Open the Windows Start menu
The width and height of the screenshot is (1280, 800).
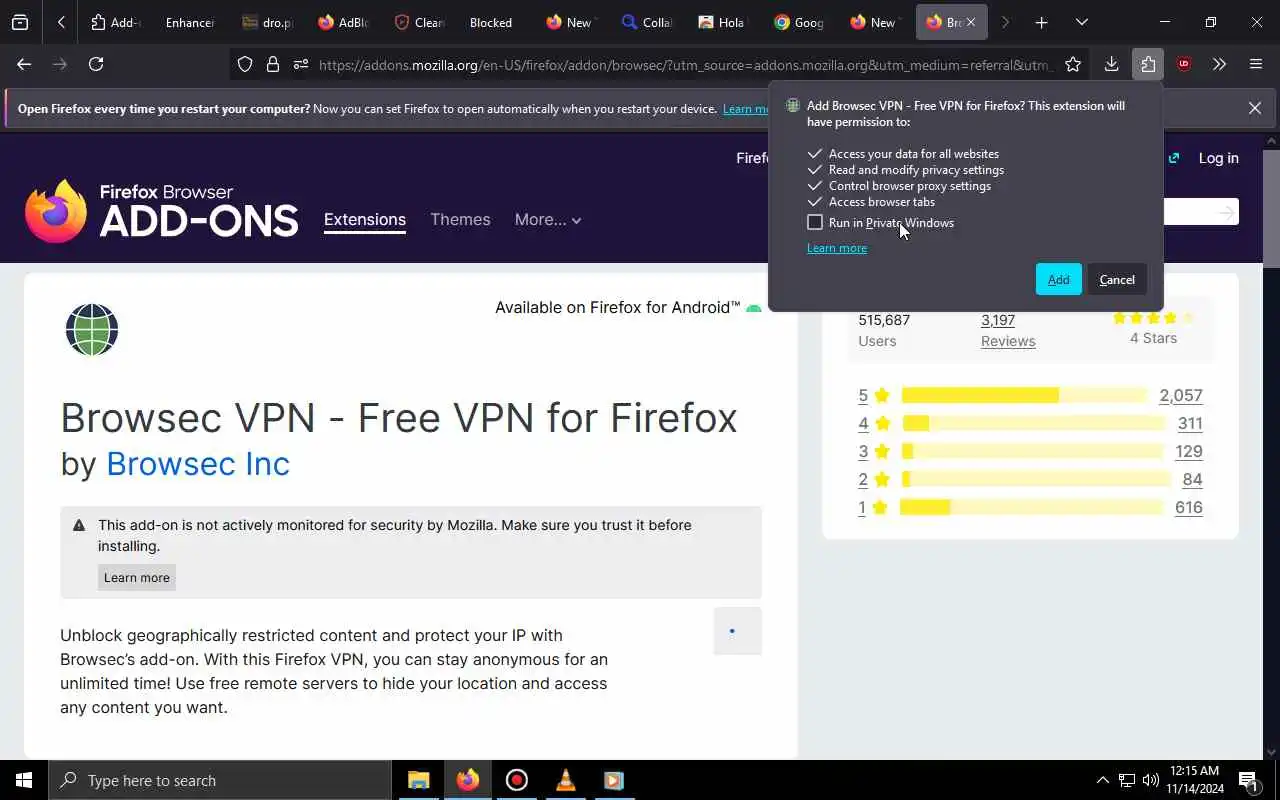point(24,780)
